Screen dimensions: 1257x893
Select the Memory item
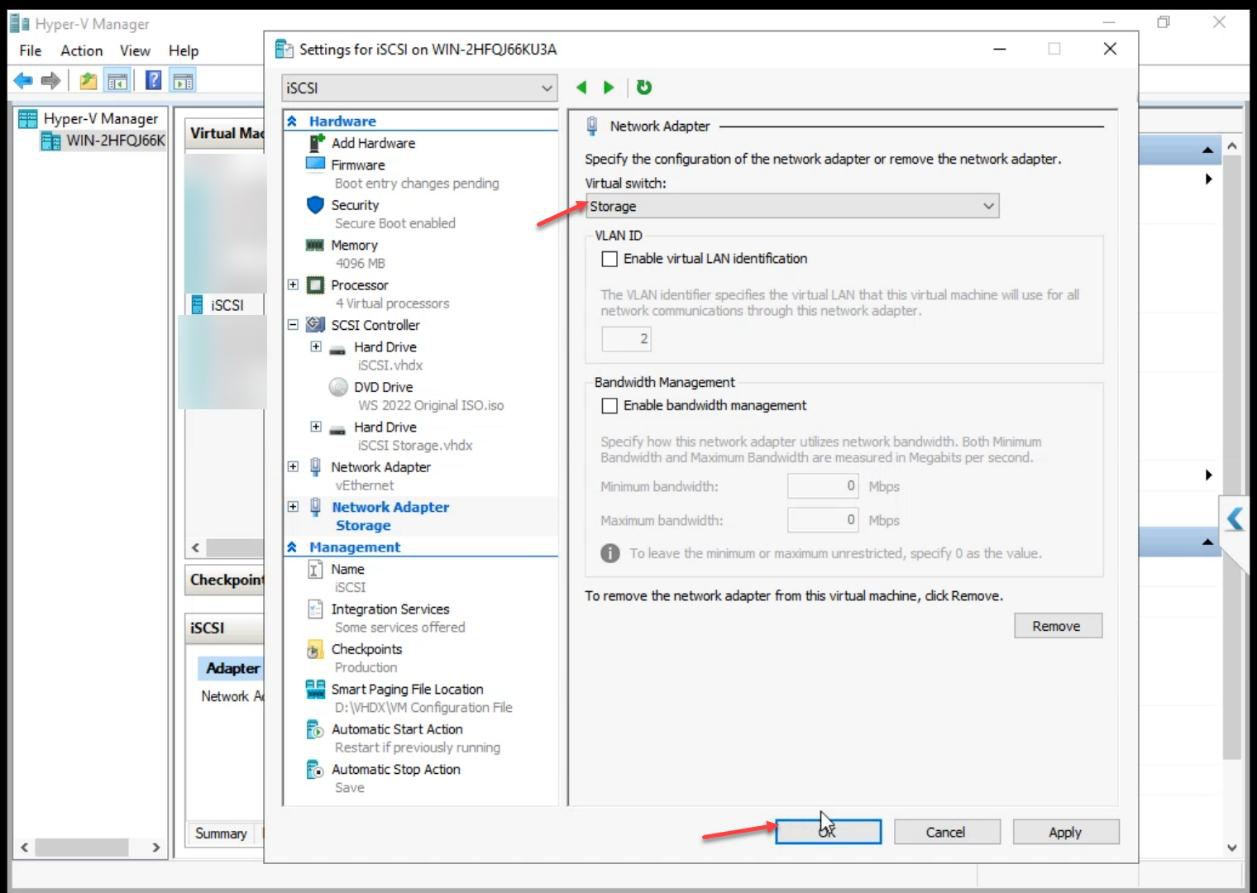tap(354, 245)
